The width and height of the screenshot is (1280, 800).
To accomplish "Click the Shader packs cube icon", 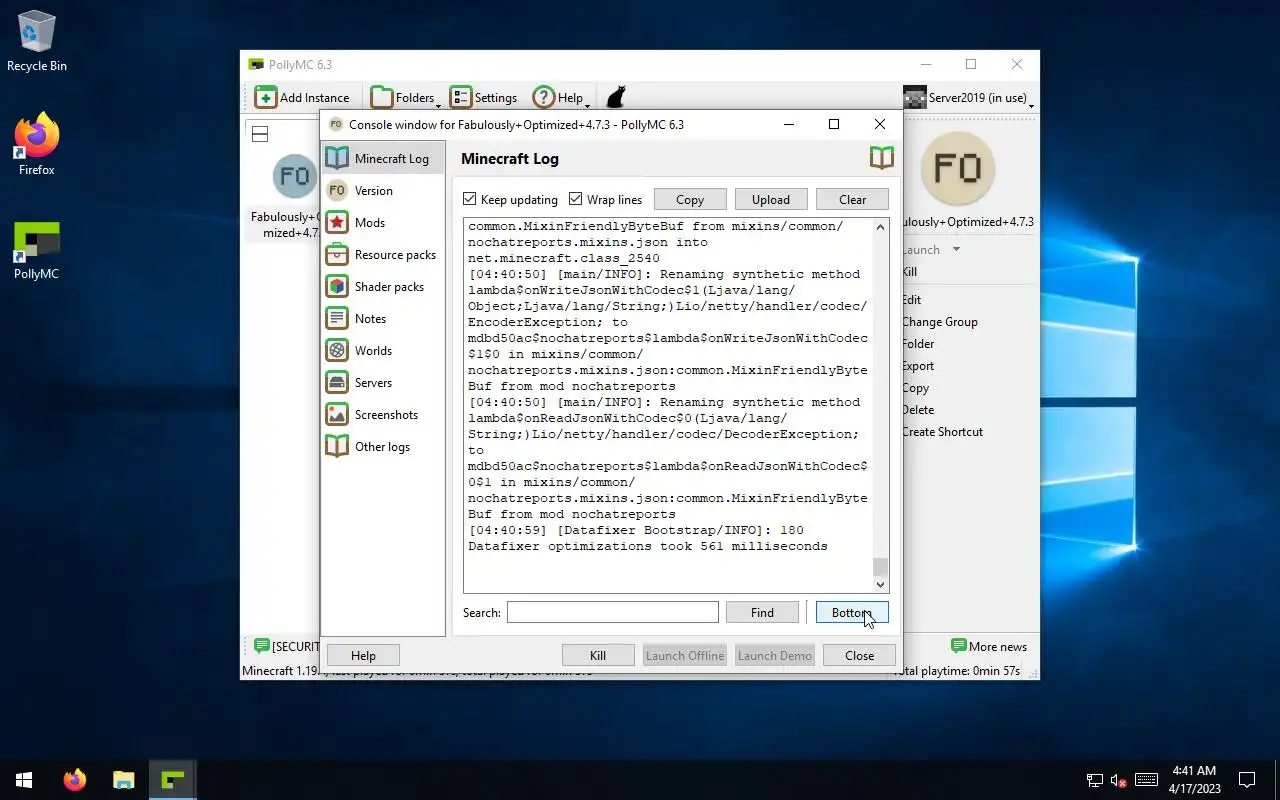I will (337, 286).
